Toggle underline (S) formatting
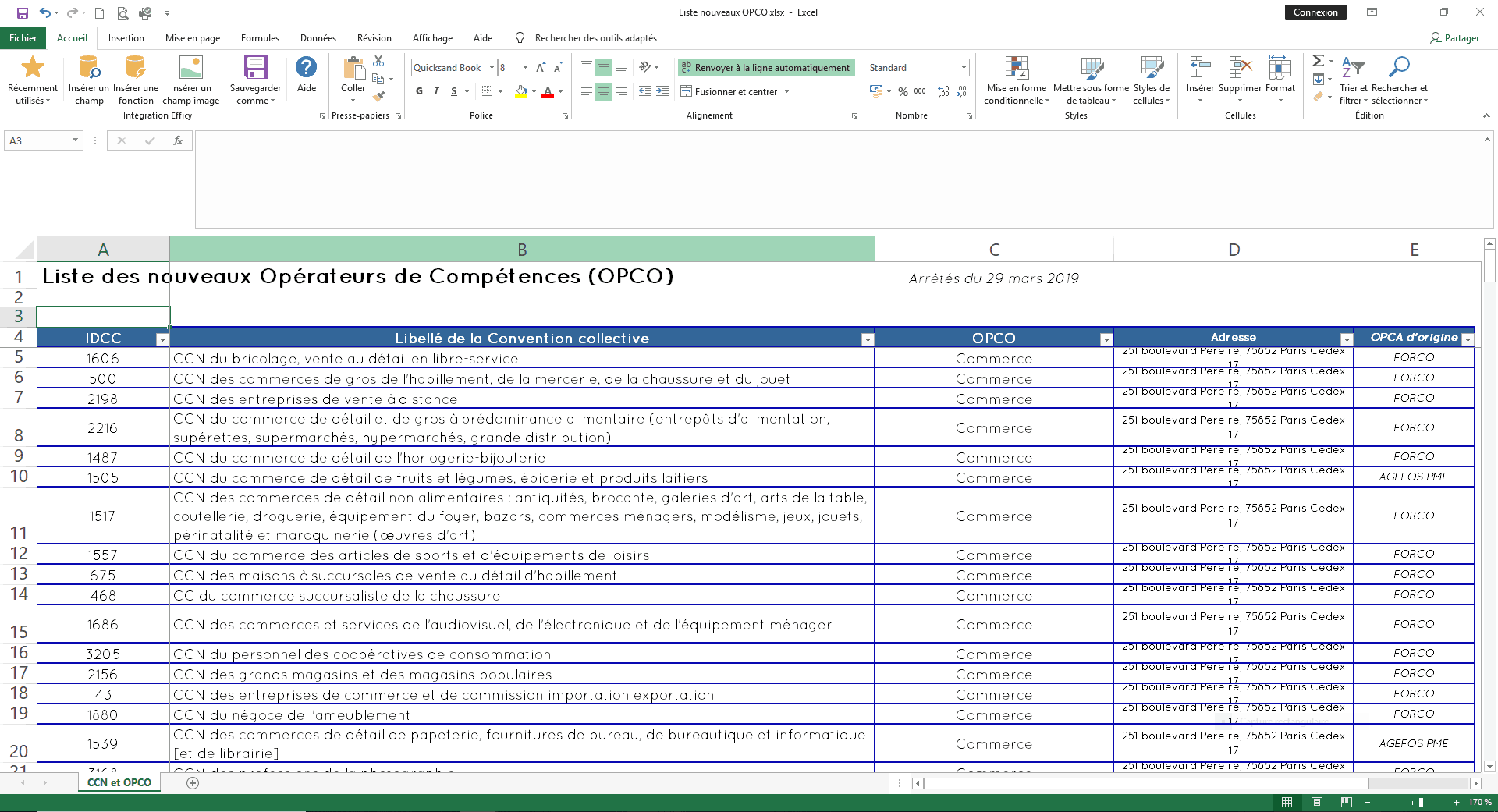Screen dimensions: 1498x812 pyautogui.click(x=453, y=91)
